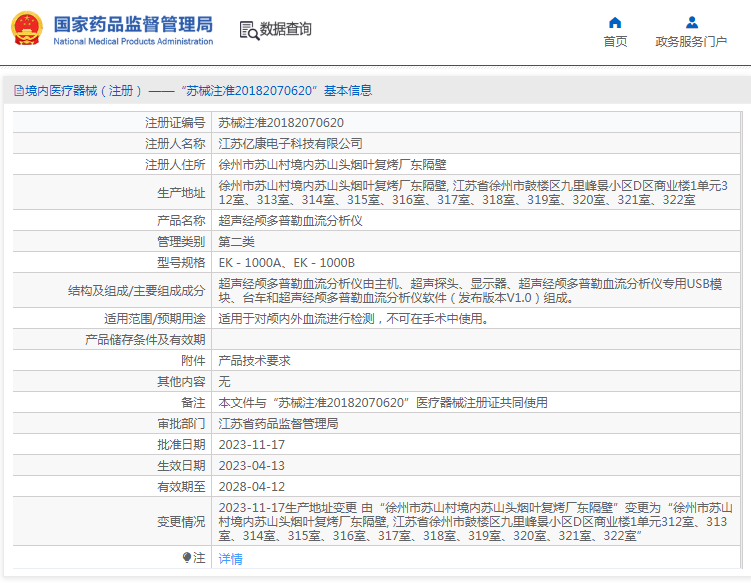Open the 数据查询 search icon
Image resolution: width=751 pixels, height=583 pixels.
pyautogui.click(x=249, y=31)
